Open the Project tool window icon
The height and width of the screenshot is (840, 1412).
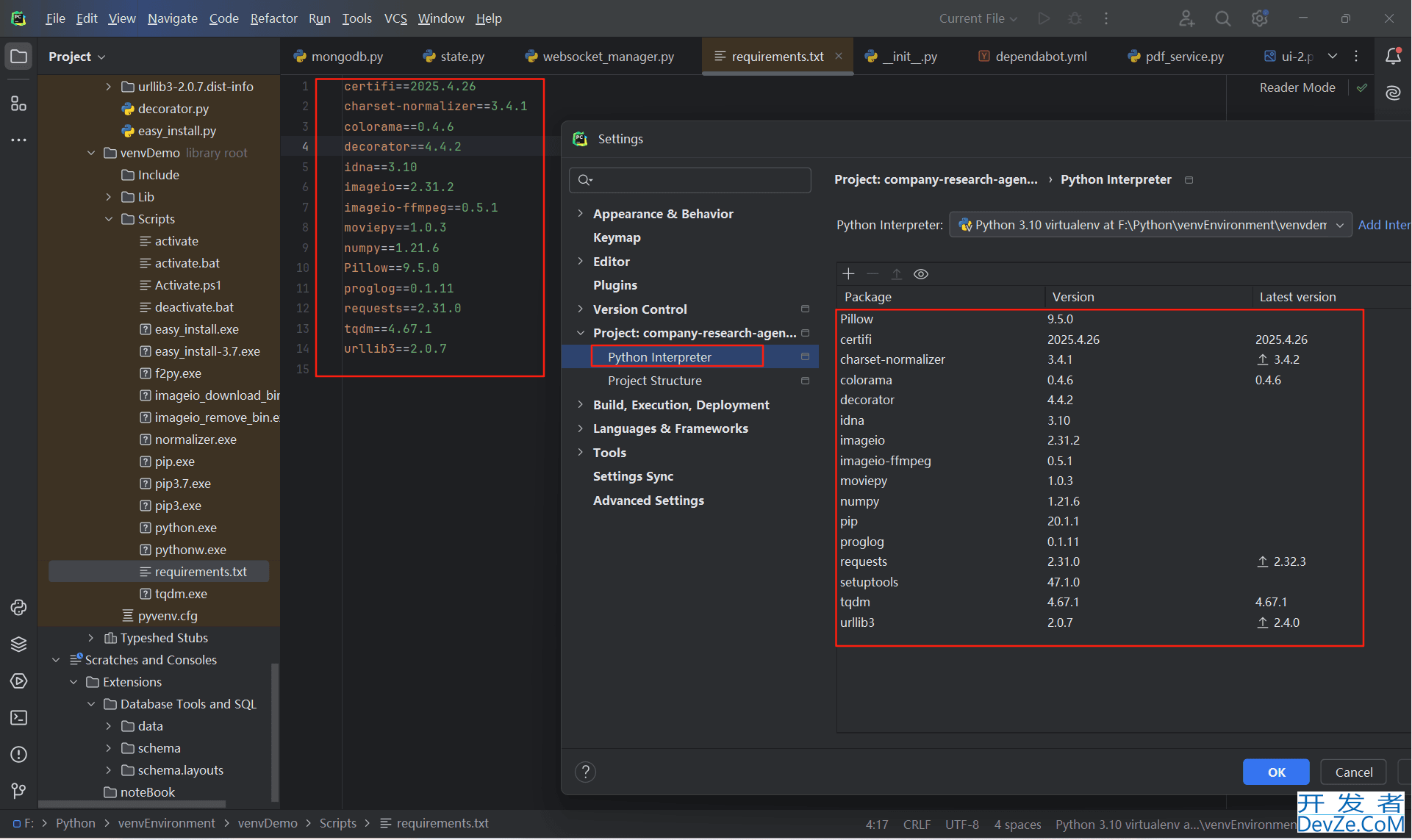coord(18,57)
